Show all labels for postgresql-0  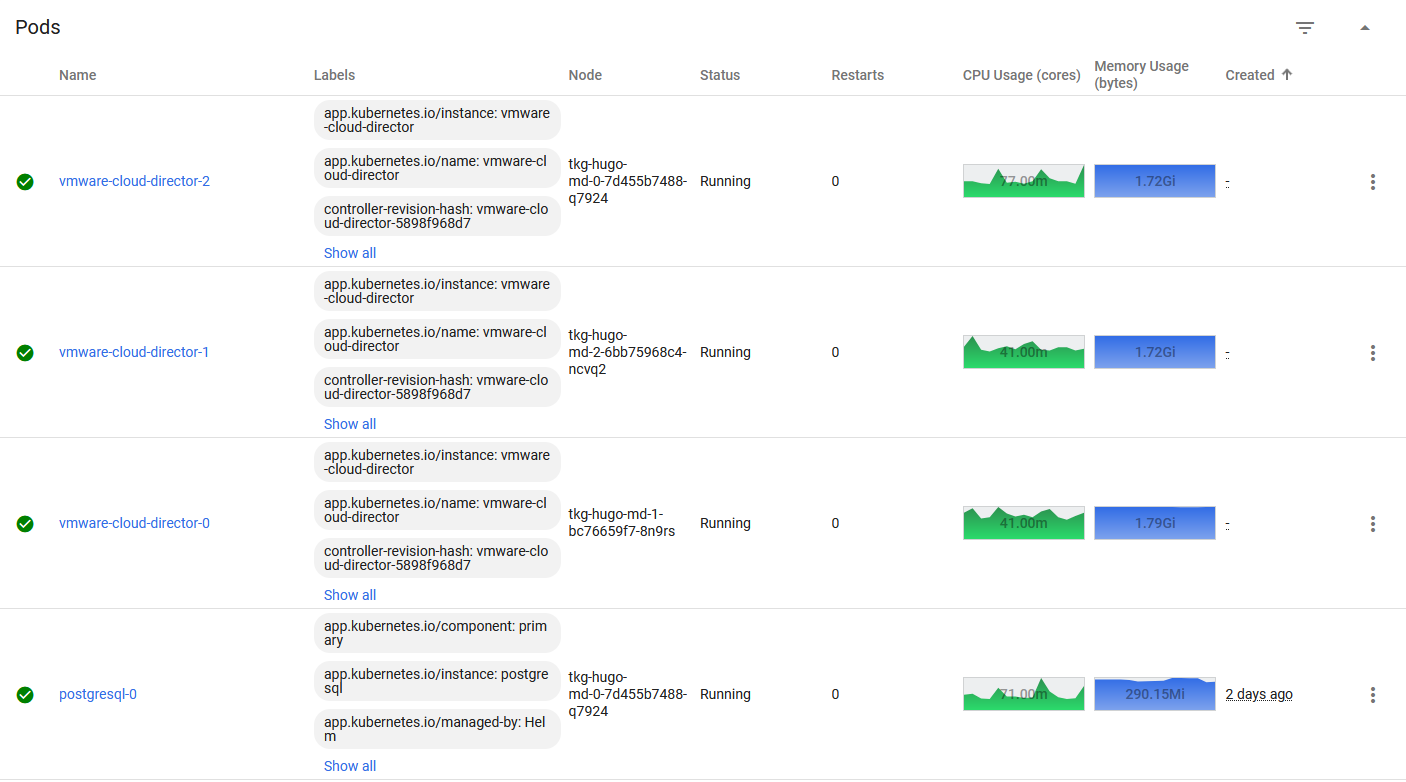[x=350, y=766]
